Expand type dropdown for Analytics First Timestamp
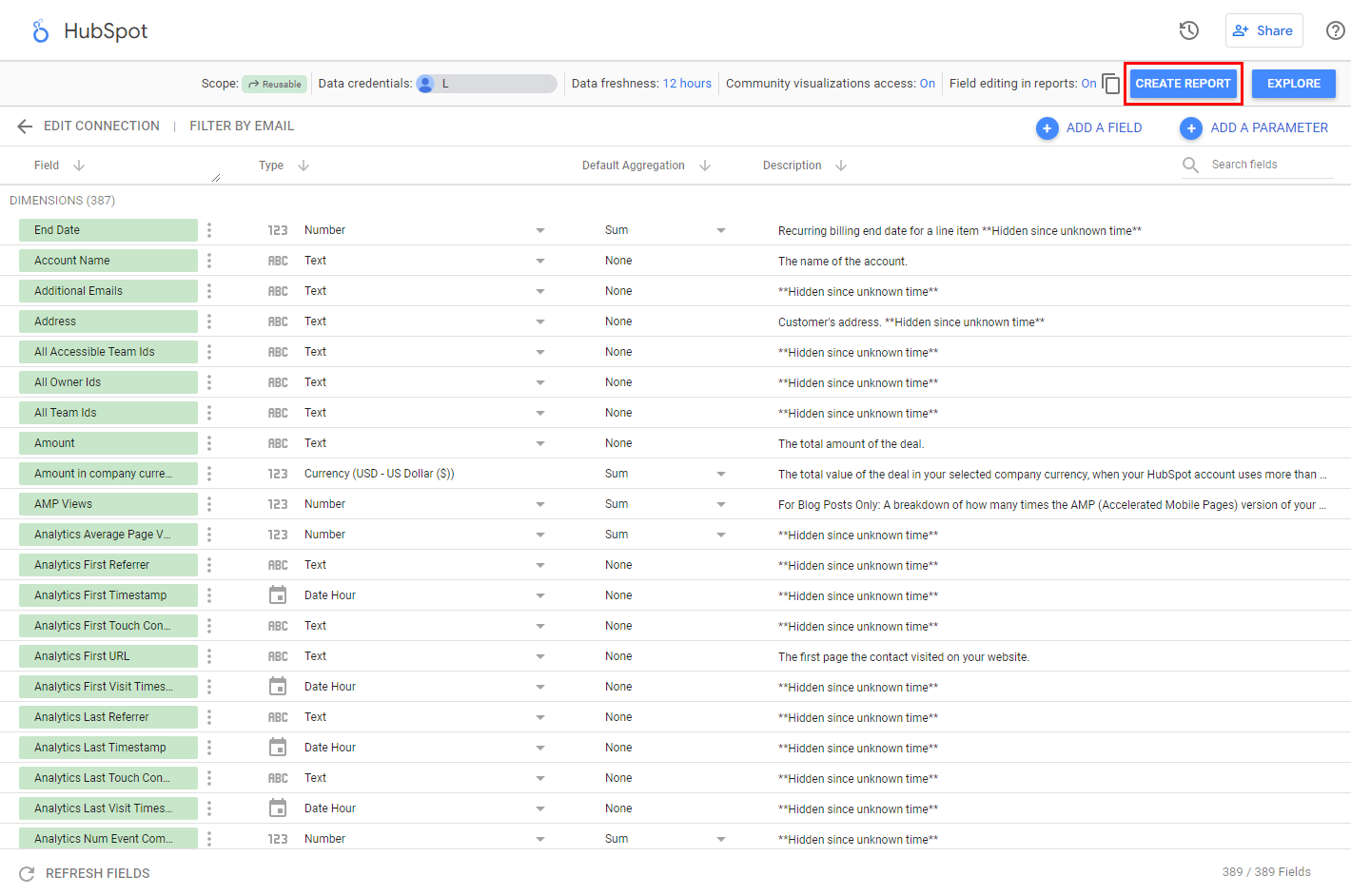This screenshot has height=896, width=1351. tap(540, 595)
